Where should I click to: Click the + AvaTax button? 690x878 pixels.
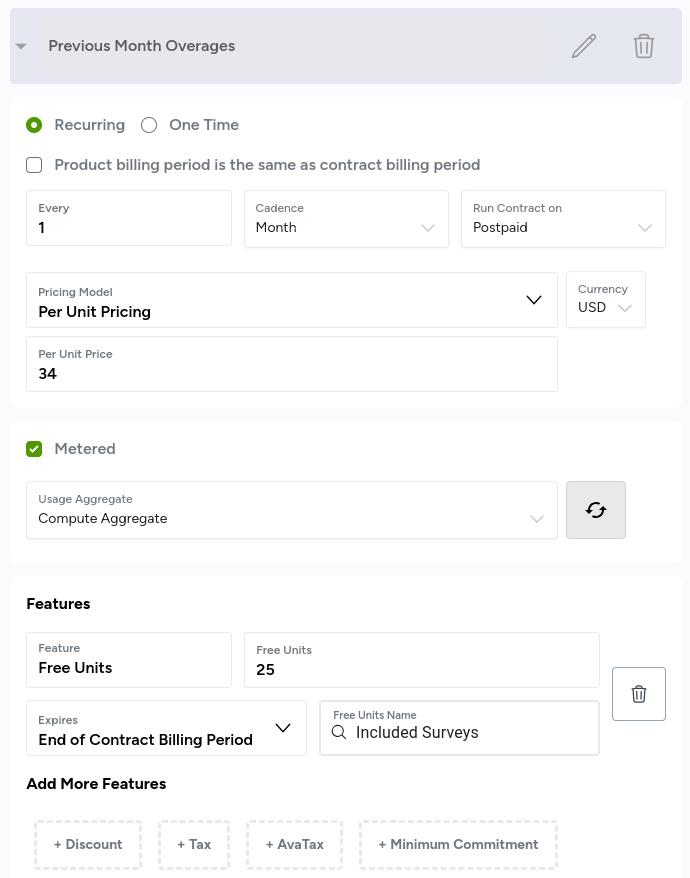tap(295, 845)
